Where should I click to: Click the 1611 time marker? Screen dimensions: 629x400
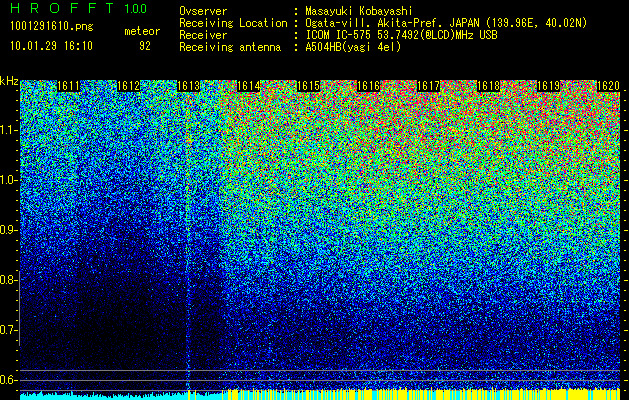[69, 86]
